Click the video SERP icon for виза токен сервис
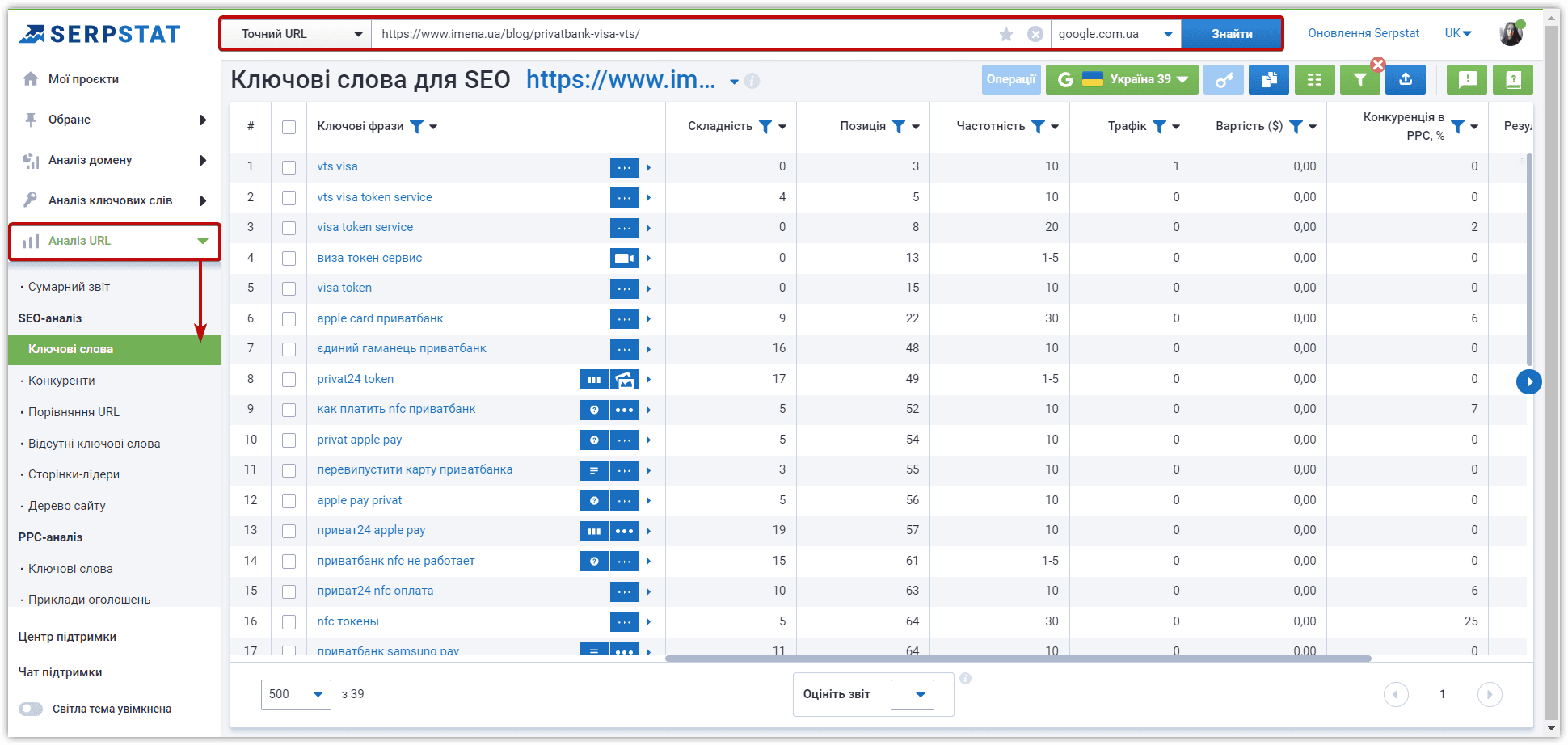1568x745 pixels. (x=624, y=259)
